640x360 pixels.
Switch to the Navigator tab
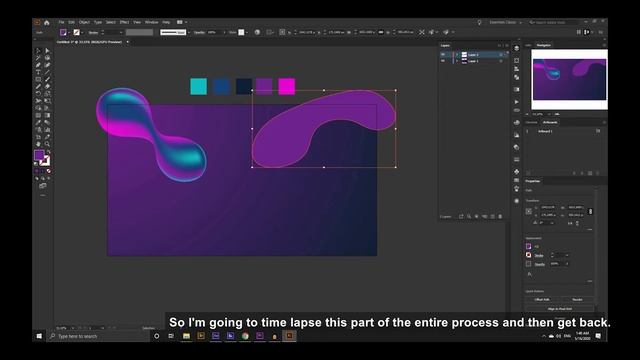pyautogui.click(x=544, y=45)
